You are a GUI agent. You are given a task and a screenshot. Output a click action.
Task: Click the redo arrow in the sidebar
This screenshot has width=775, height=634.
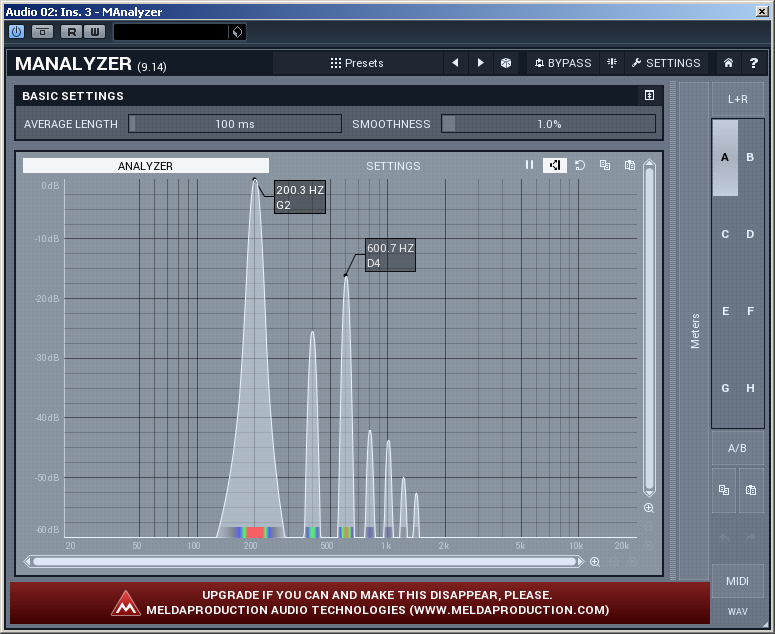pos(751,537)
